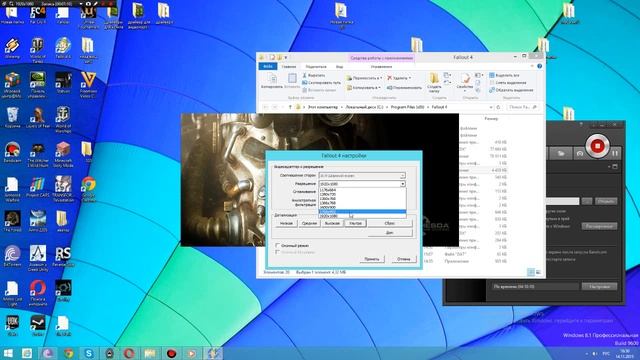The image size is (640, 360).
Task: Click Удалить in Explorer ribbon
Action: (399, 78)
